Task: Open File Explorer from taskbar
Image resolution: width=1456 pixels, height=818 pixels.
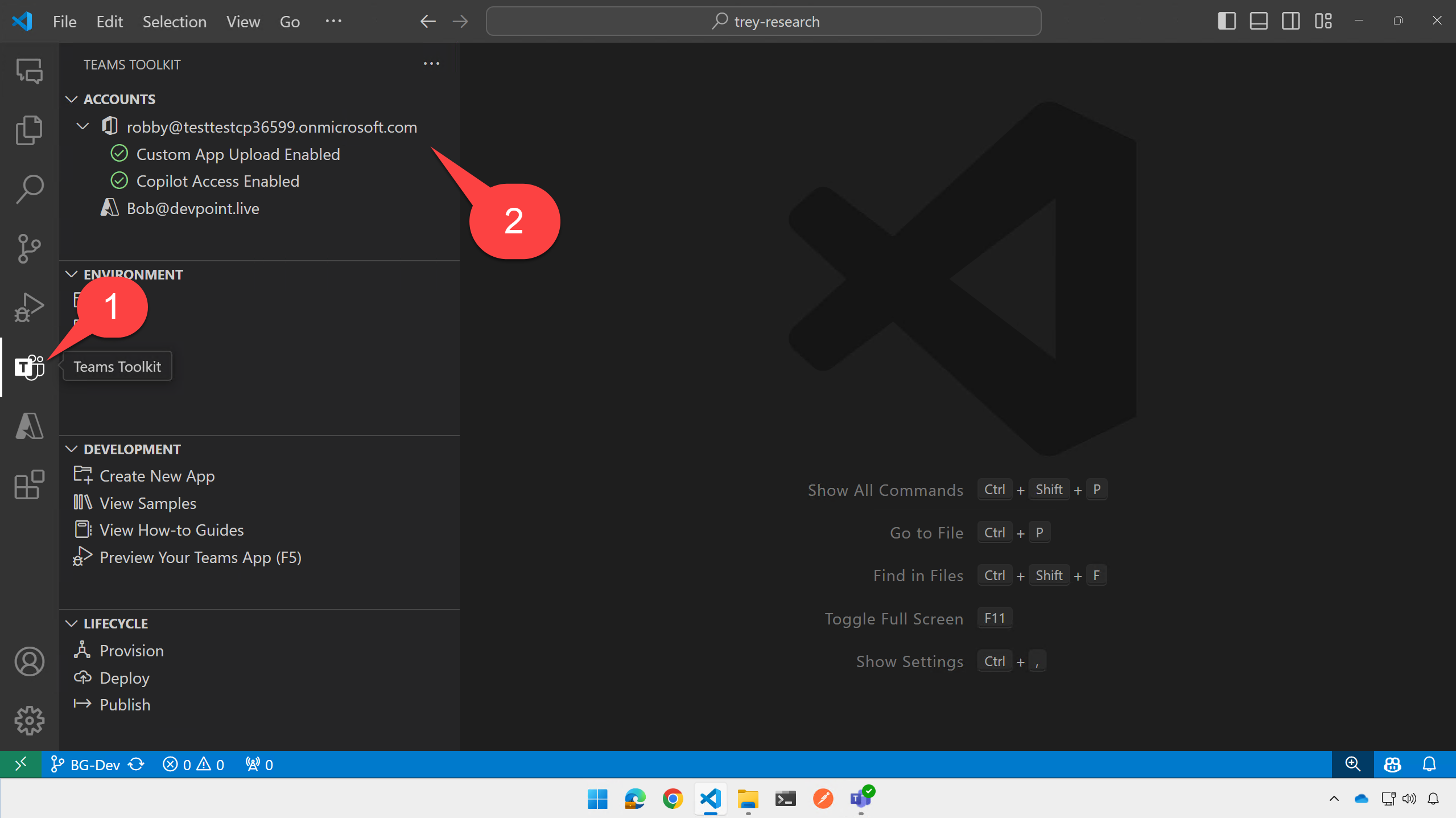Action: click(748, 799)
